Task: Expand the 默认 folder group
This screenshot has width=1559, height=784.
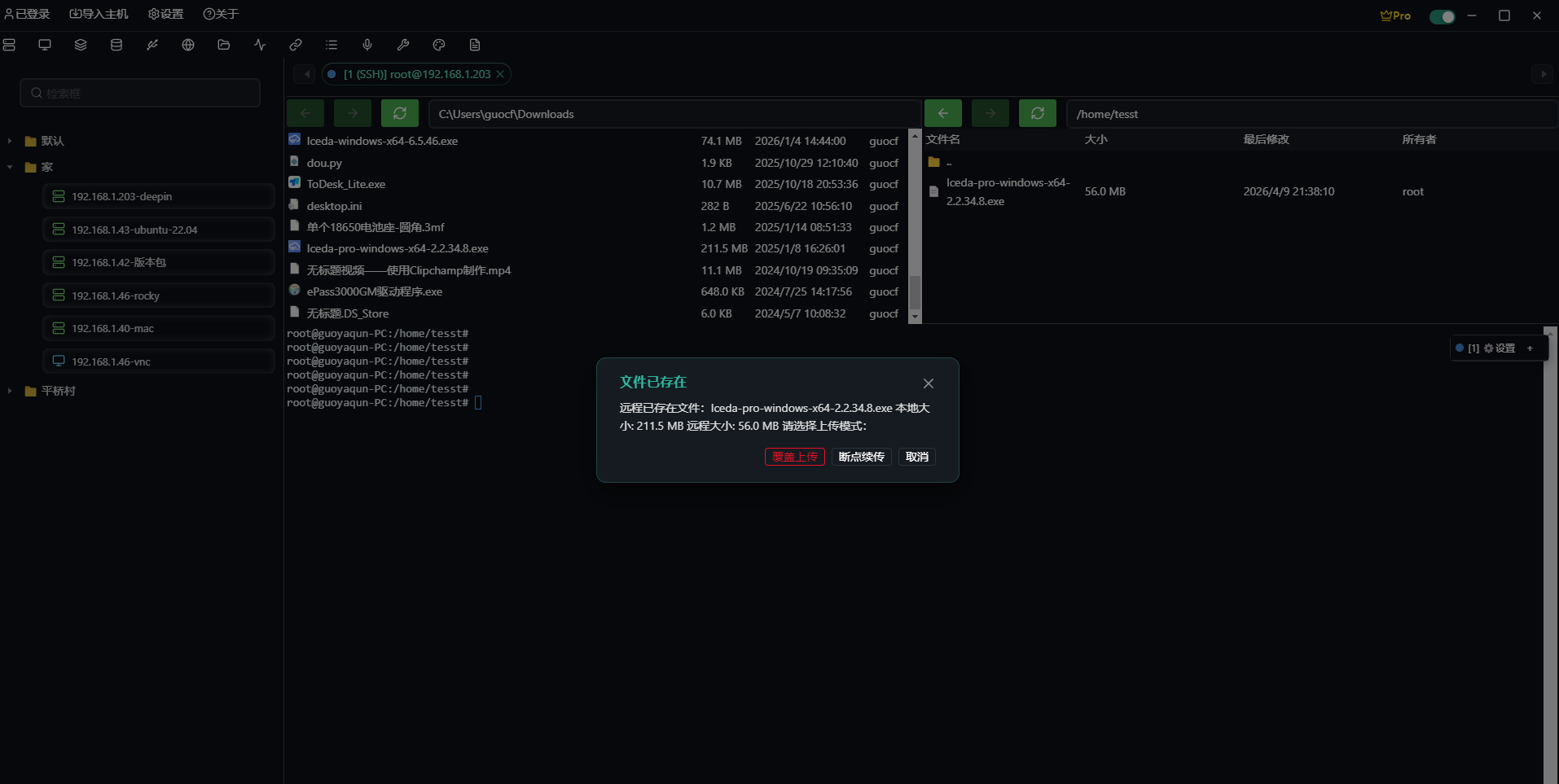Action: [x=10, y=141]
